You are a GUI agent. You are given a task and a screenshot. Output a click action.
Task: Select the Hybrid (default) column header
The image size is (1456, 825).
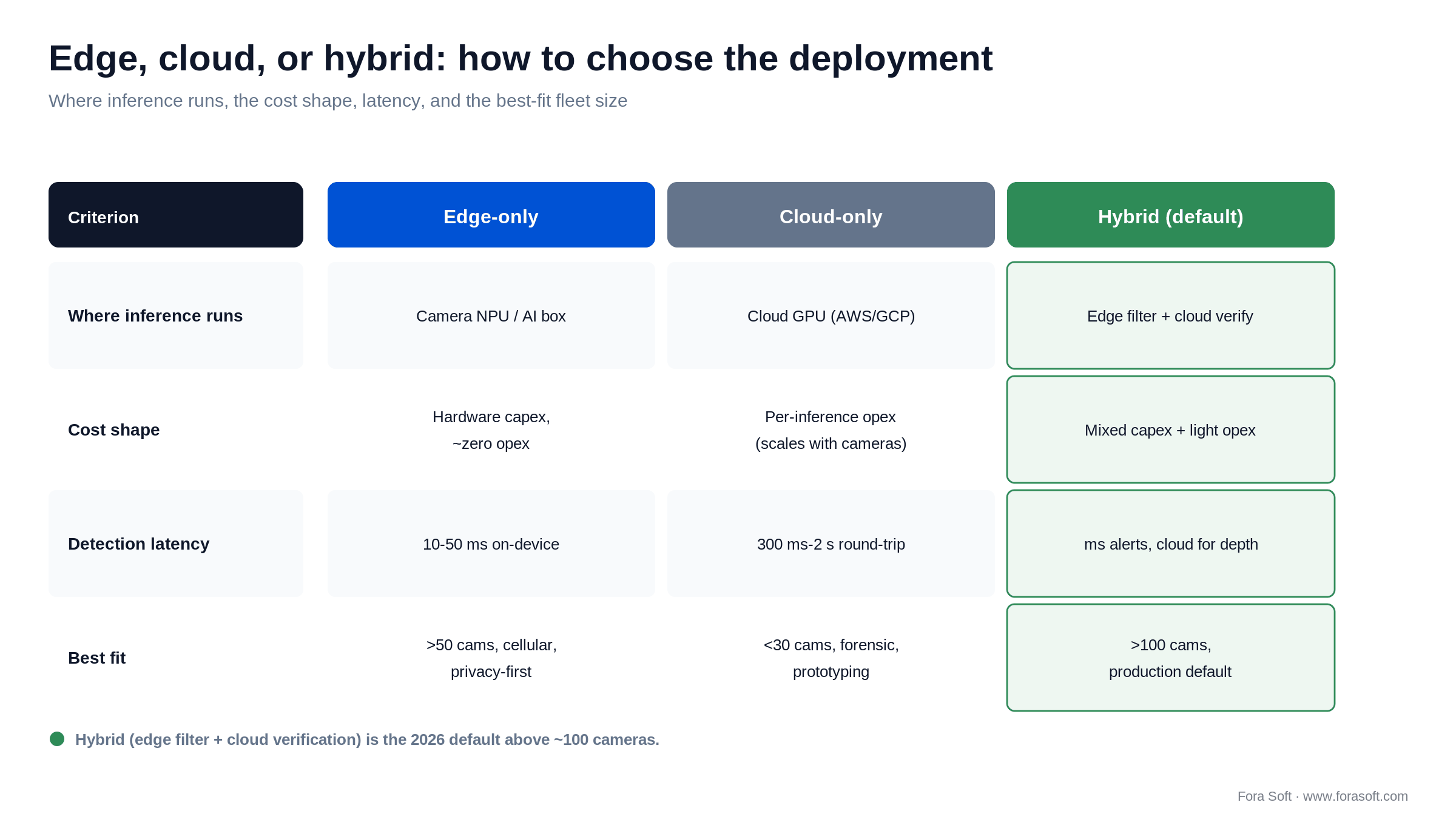(1171, 215)
